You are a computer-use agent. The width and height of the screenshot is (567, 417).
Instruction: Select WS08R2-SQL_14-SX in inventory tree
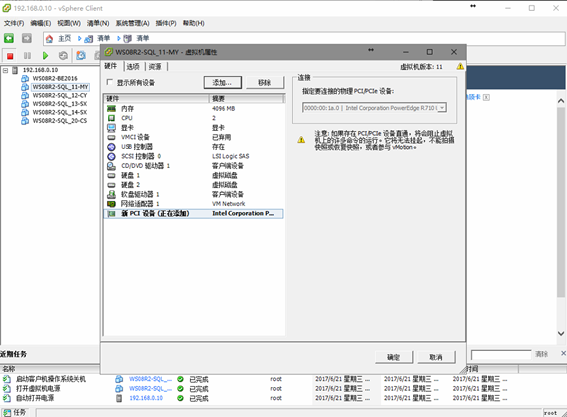(60, 112)
